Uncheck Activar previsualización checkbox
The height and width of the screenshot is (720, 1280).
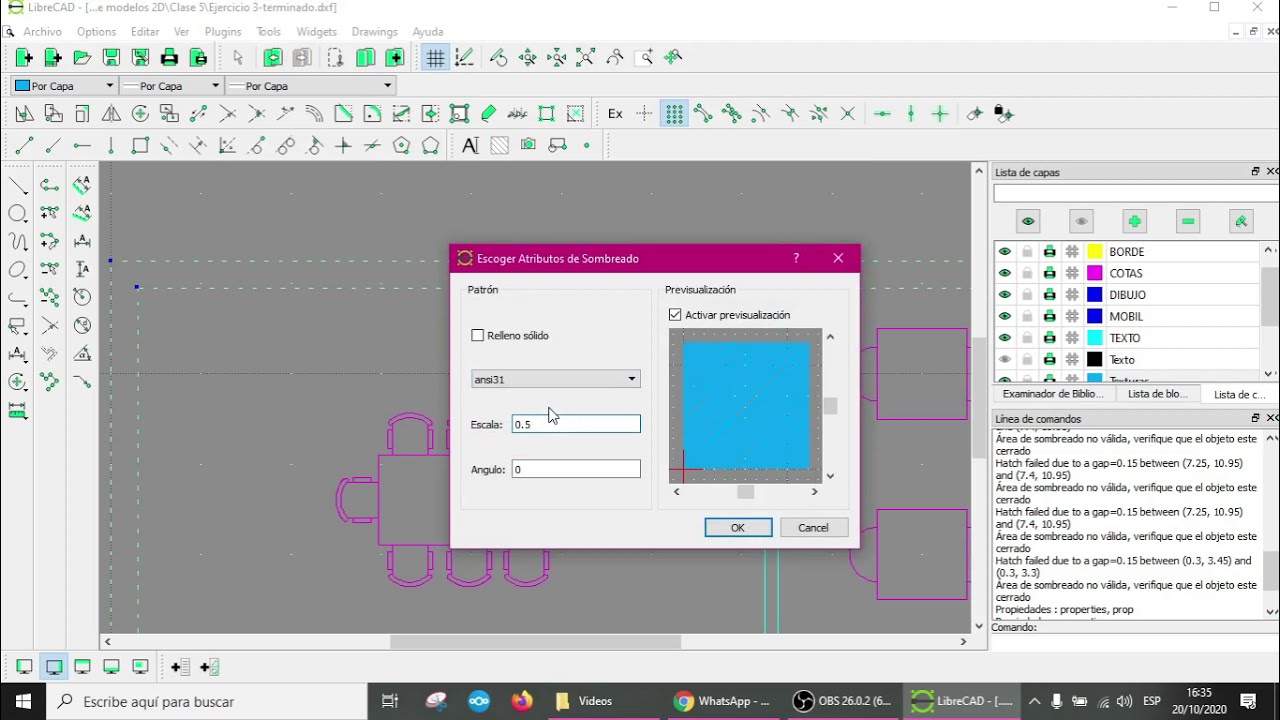[x=675, y=315]
